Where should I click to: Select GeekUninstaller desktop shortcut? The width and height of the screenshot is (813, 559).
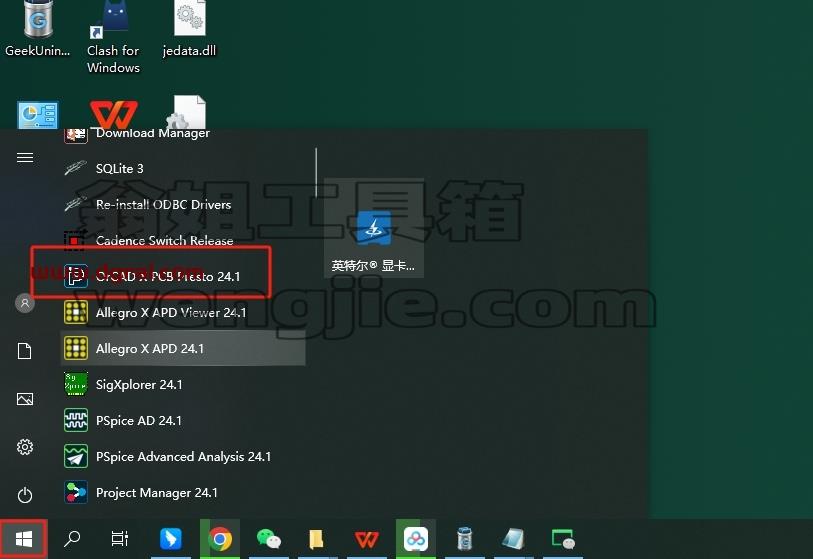(38, 29)
